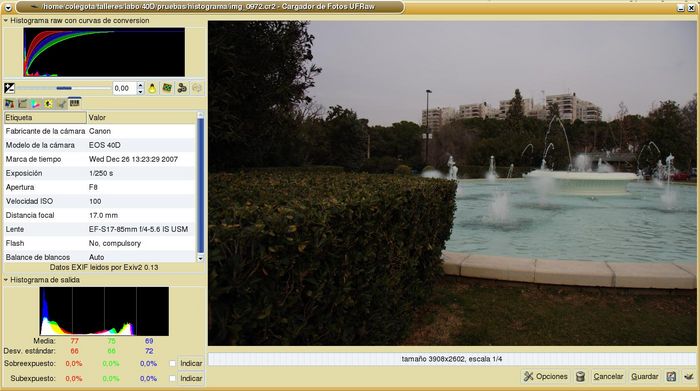Click the Opciones button

tap(546, 377)
